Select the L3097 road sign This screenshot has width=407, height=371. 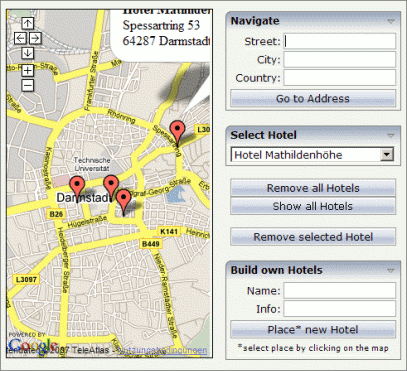pyautogui.click(x=26, y=279)
